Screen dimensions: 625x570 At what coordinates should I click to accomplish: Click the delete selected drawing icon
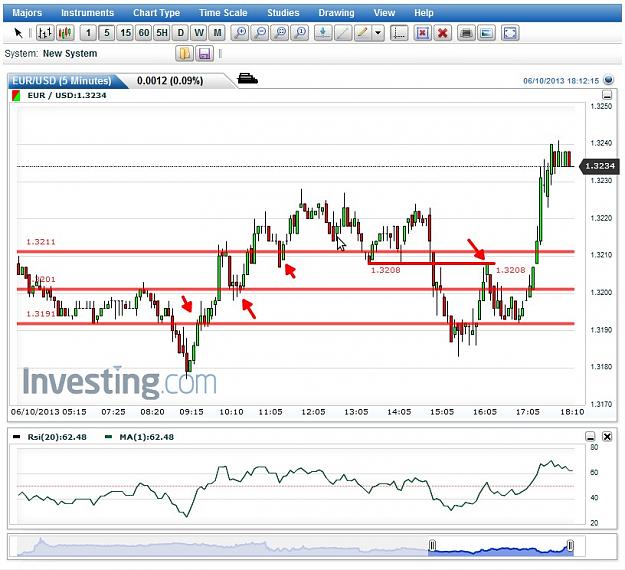click(423, 33)
